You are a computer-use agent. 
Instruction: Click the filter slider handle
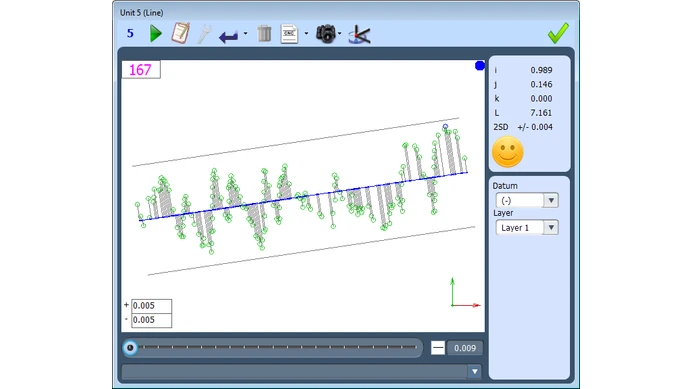point(130,347)
